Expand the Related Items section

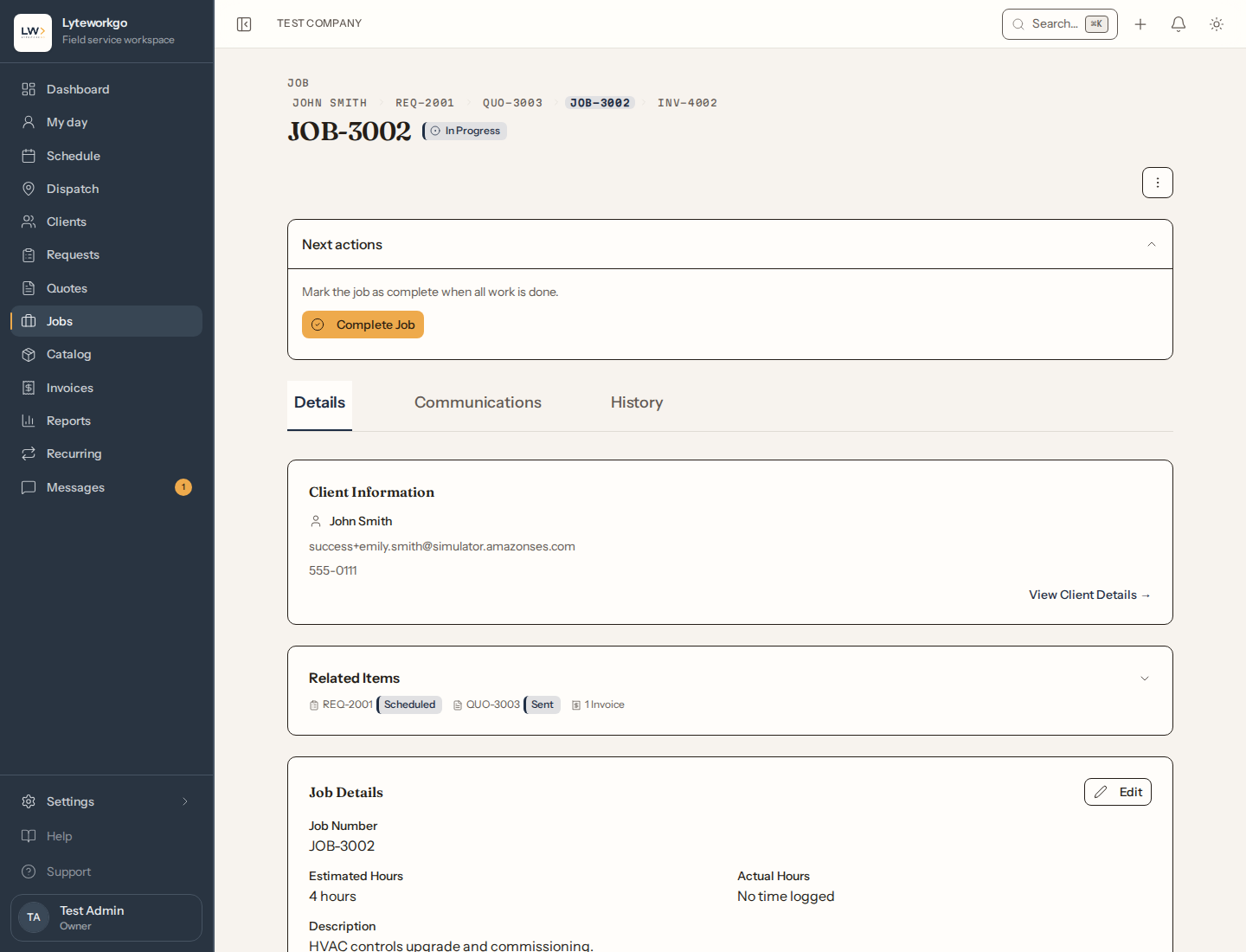1145,679
